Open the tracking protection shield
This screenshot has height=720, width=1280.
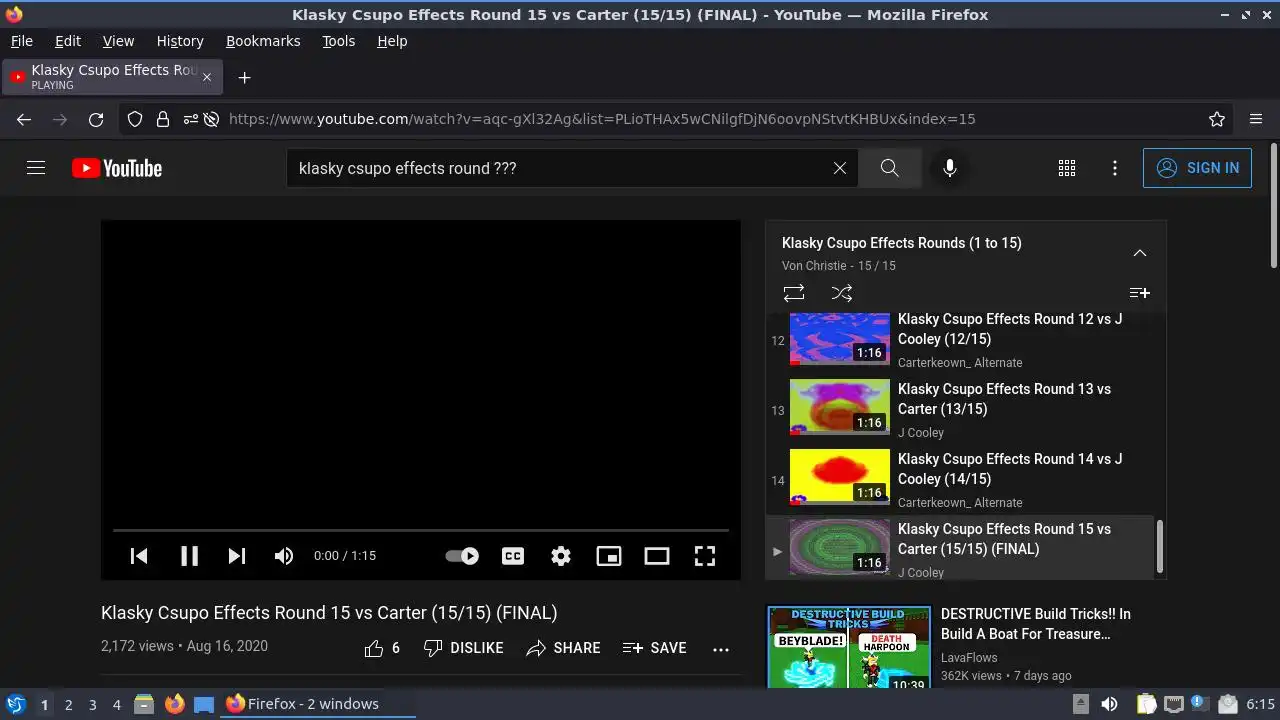click(135, 119)
